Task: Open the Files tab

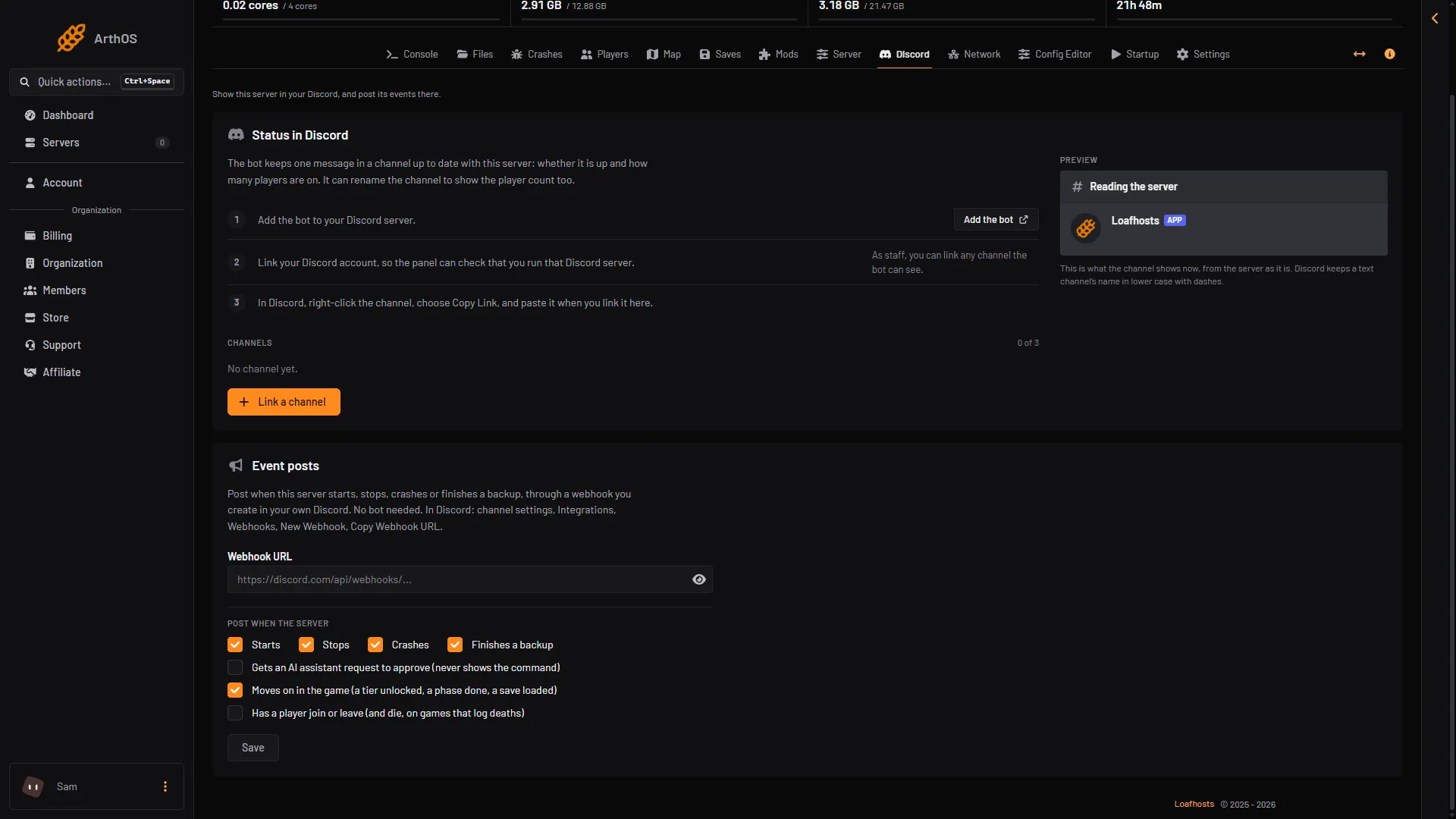Action: pos(475,54)
